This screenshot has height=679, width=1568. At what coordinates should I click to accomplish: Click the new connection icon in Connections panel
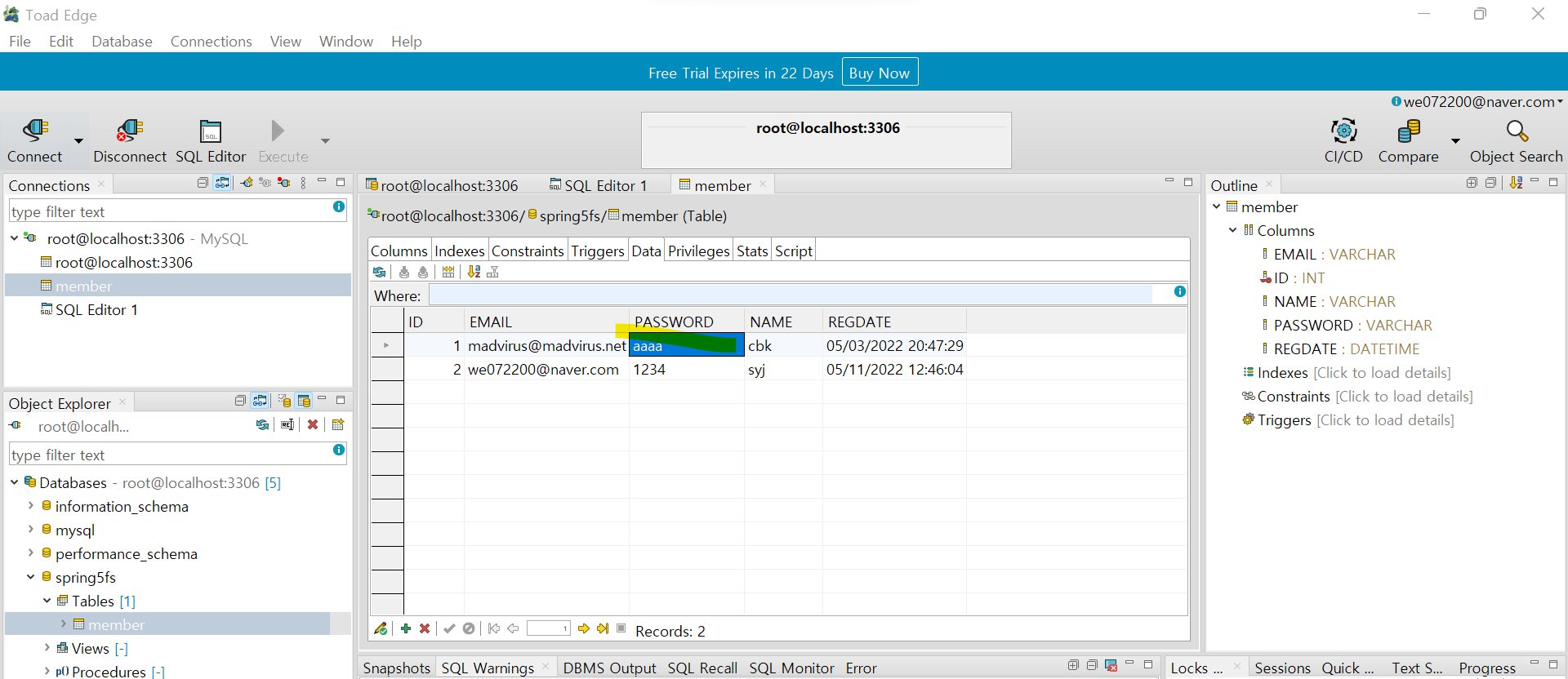click(247, 183)
